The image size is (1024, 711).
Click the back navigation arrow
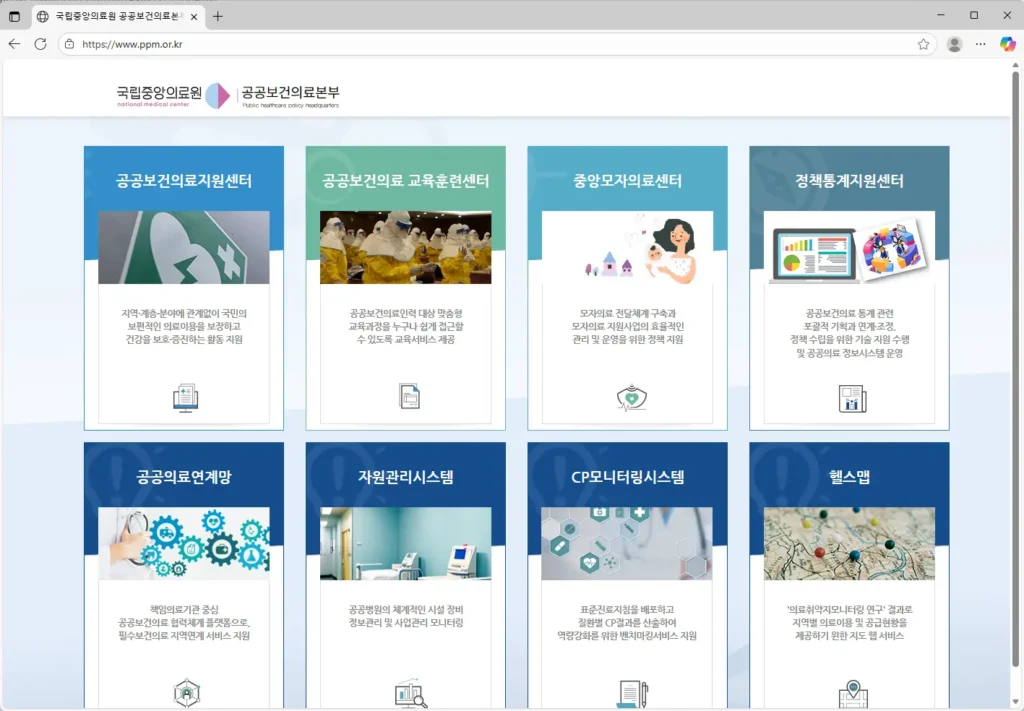click(x=15, y=44)
